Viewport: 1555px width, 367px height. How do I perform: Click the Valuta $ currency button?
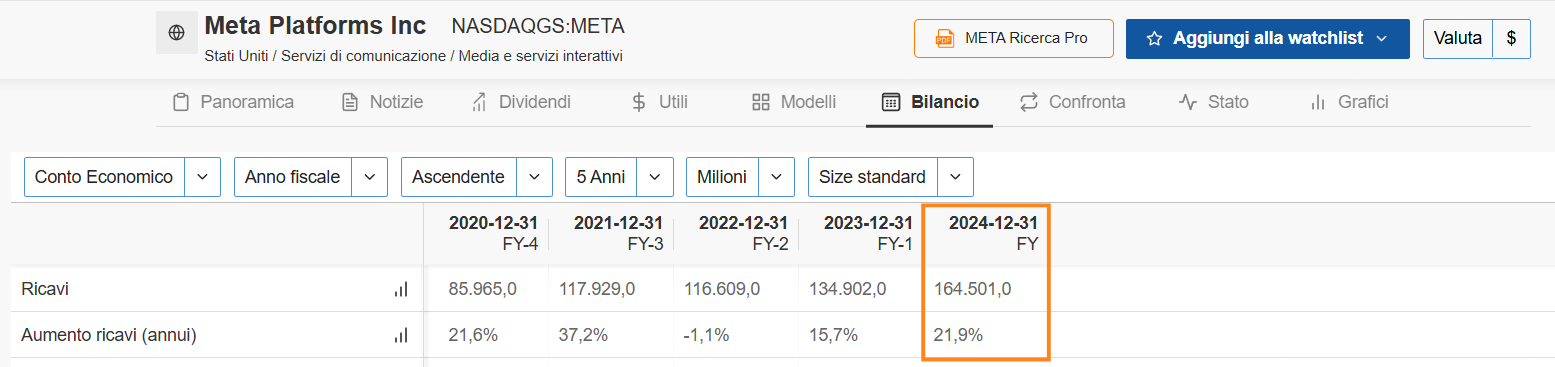(1477, 38)
